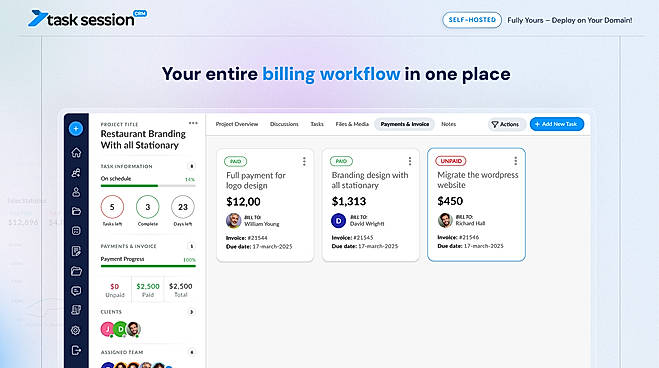Click the green D client avatar
Screen dimensions: 659x368
pyautogui.click(x=121, y=329)
